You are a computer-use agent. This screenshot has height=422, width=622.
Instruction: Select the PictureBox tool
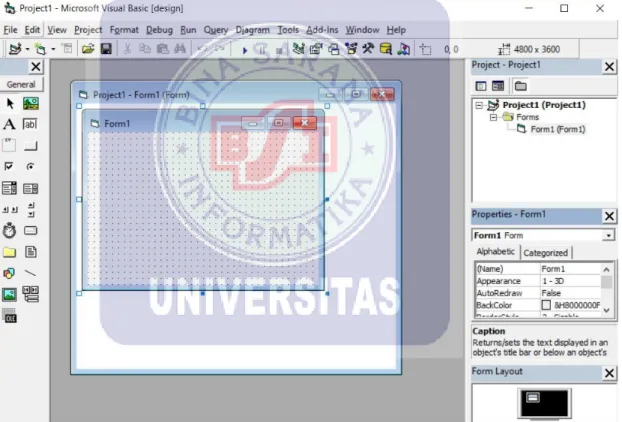(x=31, y=104)
